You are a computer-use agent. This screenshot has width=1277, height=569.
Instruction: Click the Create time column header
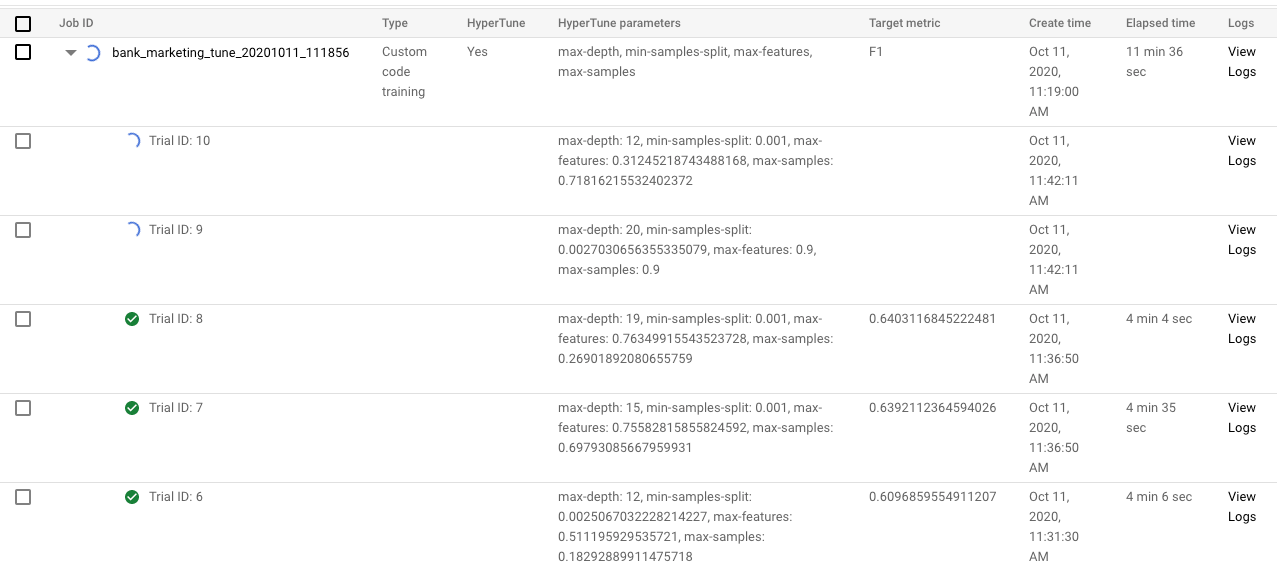point(1059,23)
